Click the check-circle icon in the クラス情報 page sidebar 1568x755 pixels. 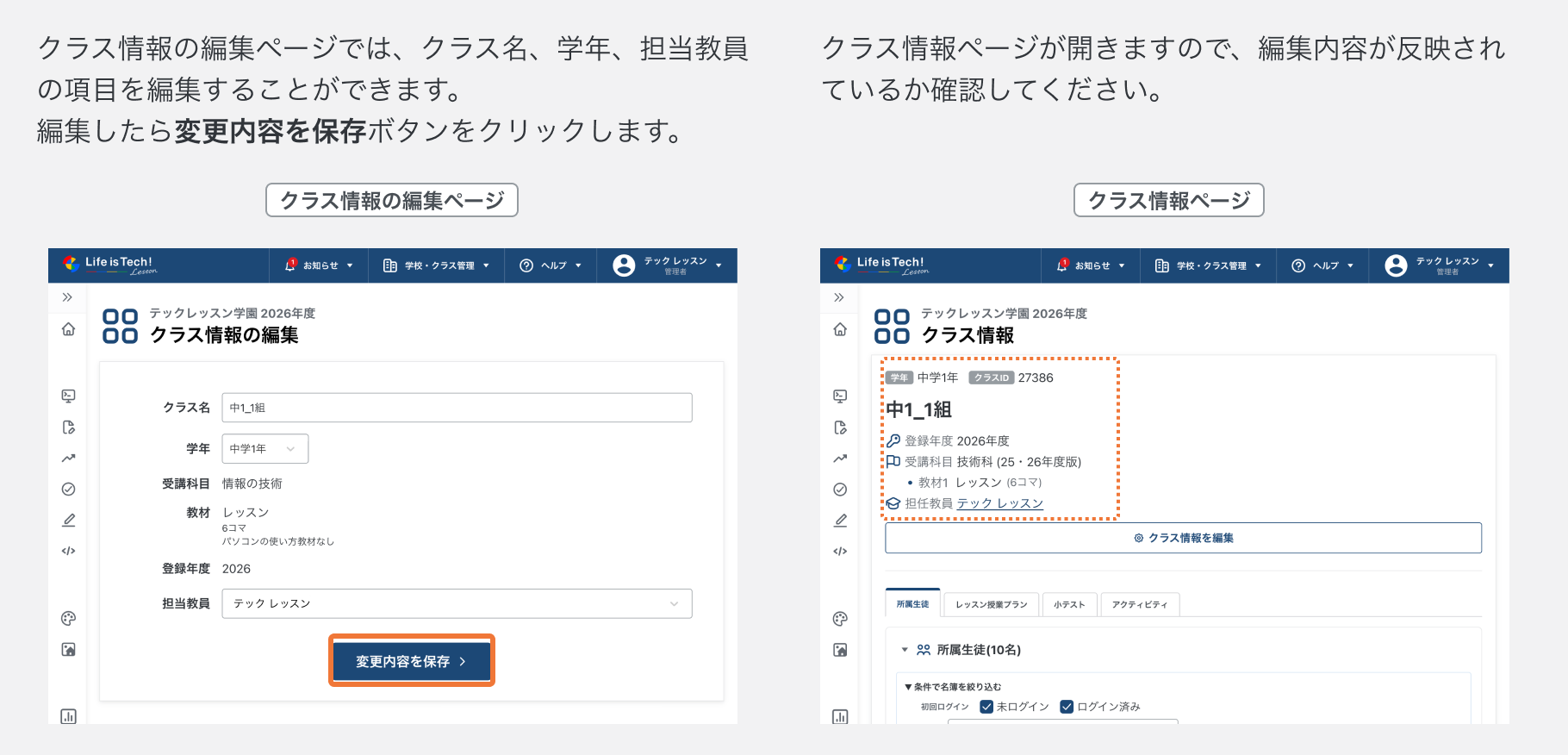coord(840,489)
